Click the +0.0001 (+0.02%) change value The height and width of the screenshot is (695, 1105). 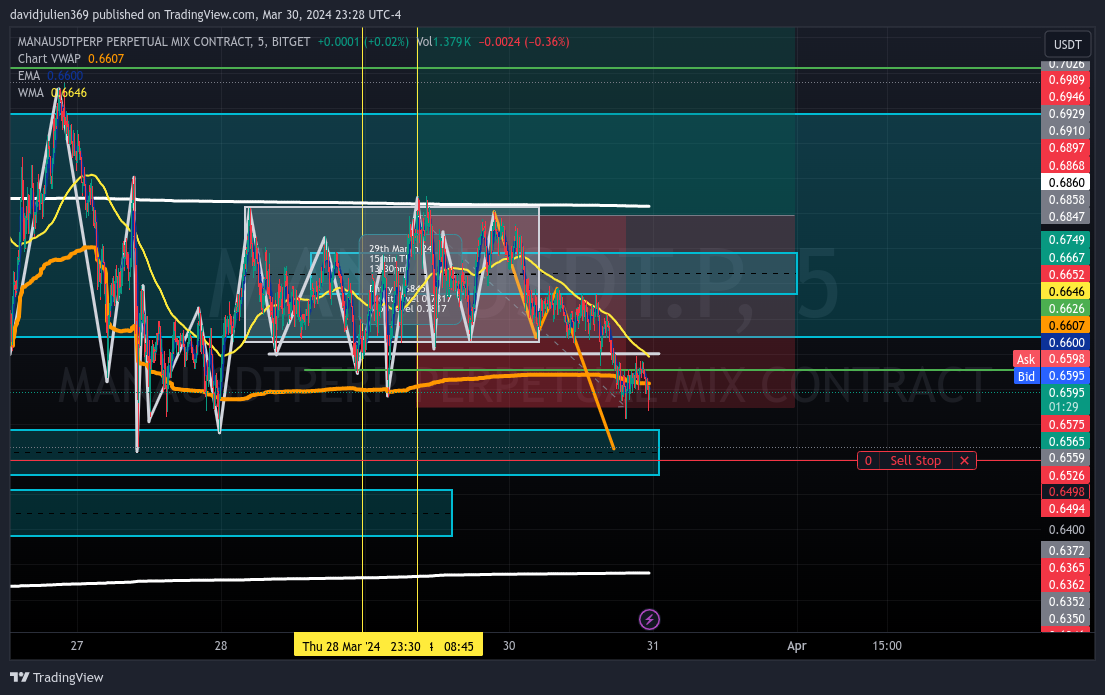(363, 42)
